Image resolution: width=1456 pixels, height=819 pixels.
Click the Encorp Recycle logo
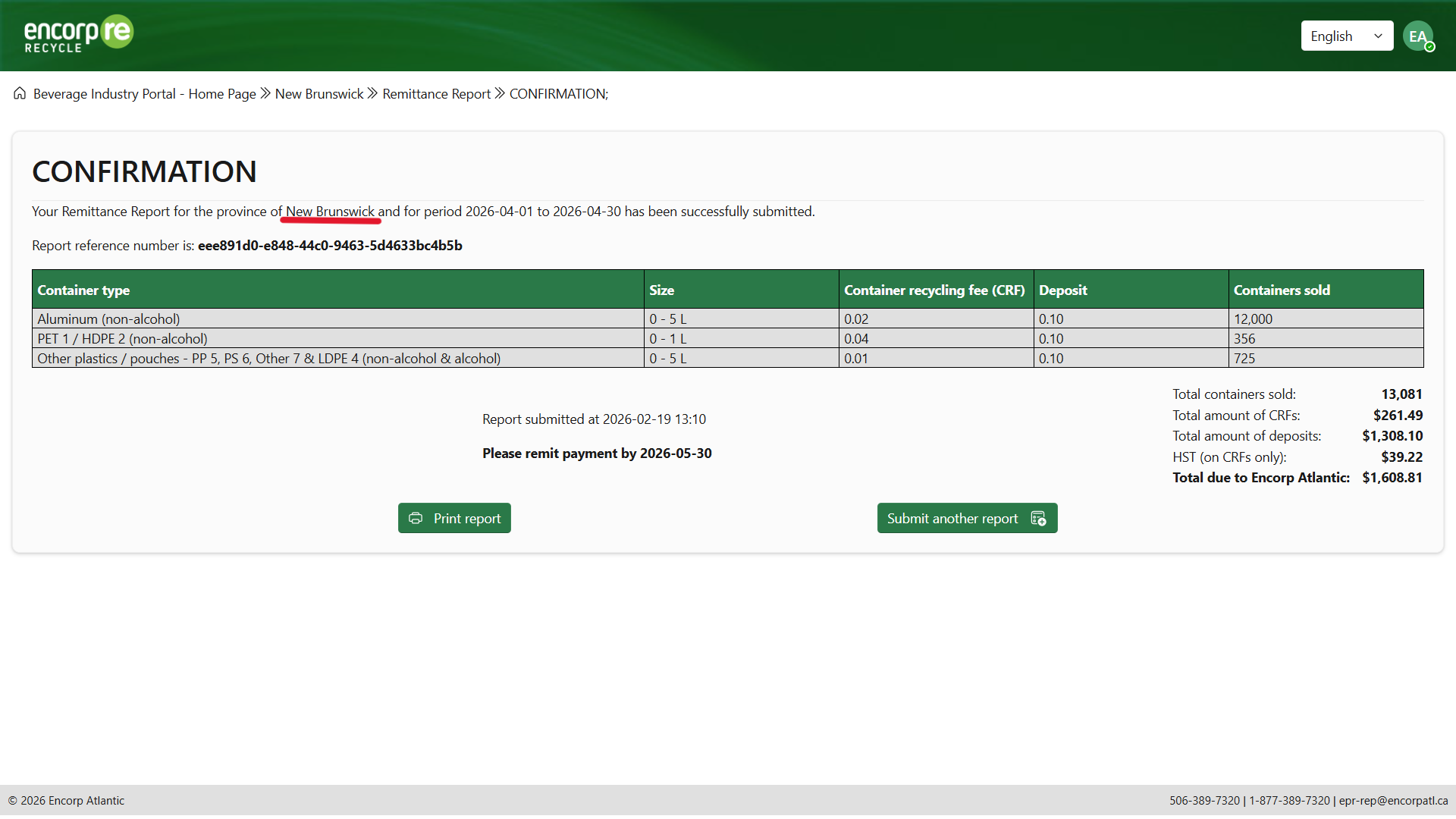[79, 34]
